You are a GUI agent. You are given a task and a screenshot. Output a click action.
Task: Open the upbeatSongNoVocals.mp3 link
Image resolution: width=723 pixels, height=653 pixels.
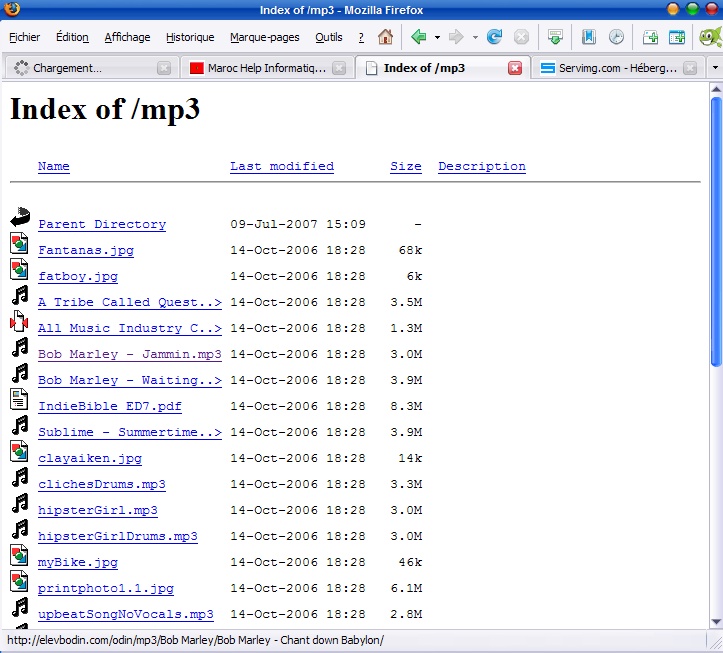tap(125, 614)
